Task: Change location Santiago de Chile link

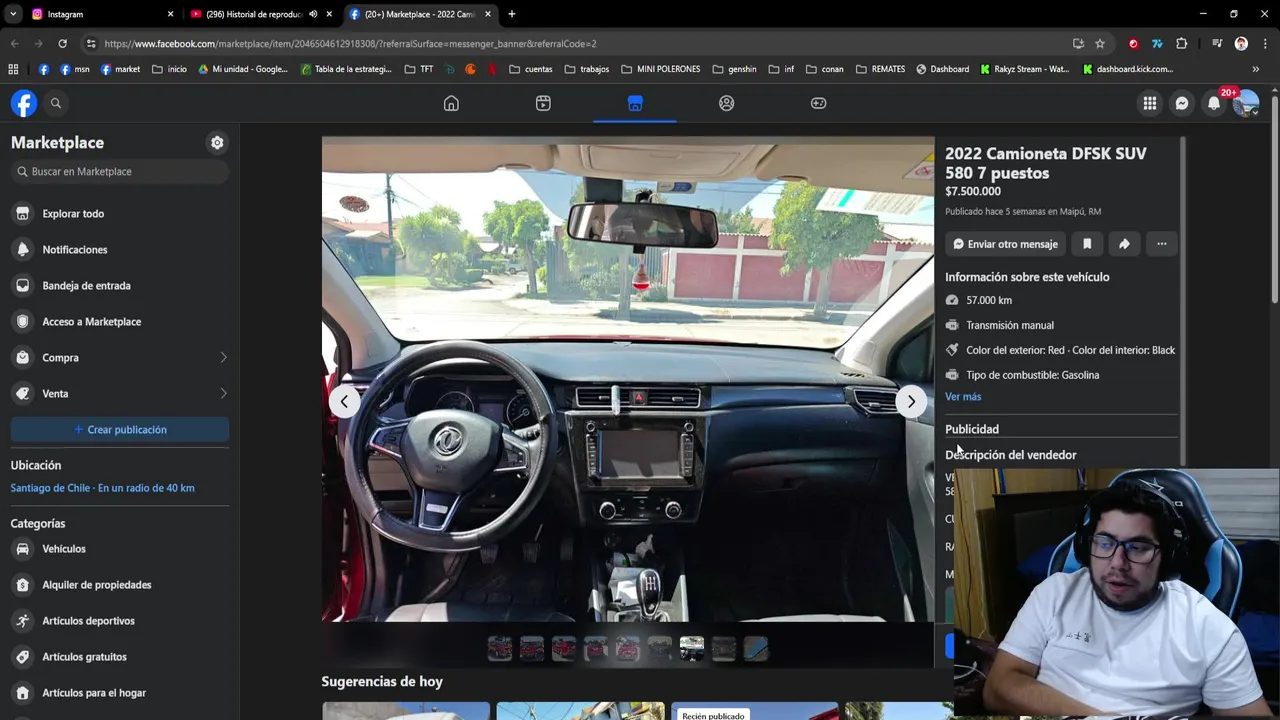Action: 102,488
